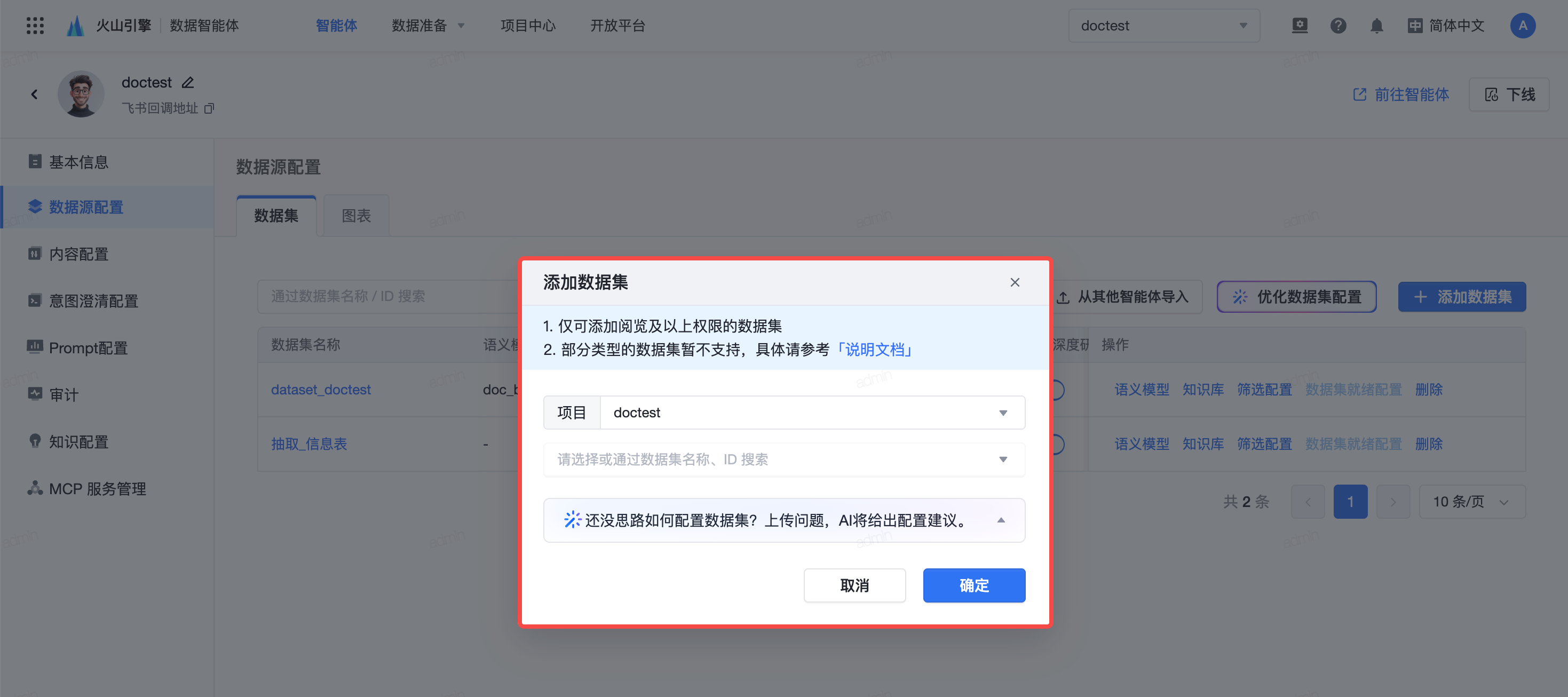Viewport: 1568px width, 697px height.
Task: Switch to the 图表 tab
Action: pyautogui.click(x=356, y=216)
